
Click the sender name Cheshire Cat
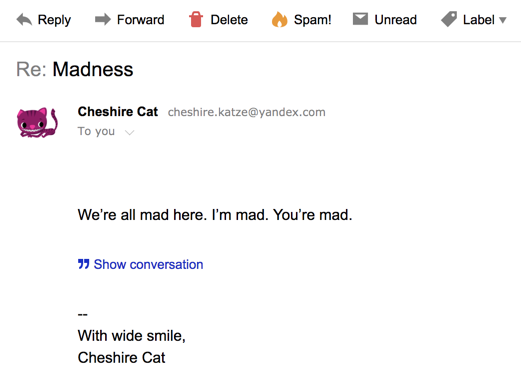pyautogui.click(x=118, y=112)
